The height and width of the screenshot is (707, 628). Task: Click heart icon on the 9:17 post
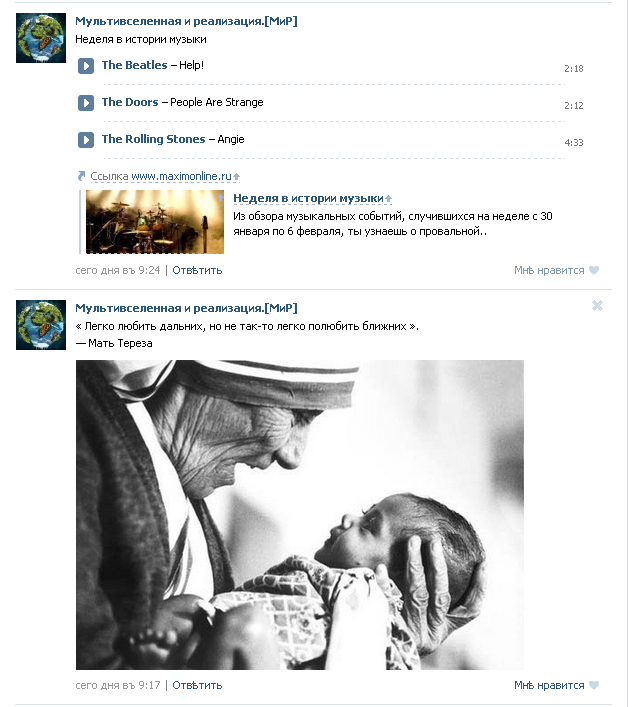click(x=594, y=685)
